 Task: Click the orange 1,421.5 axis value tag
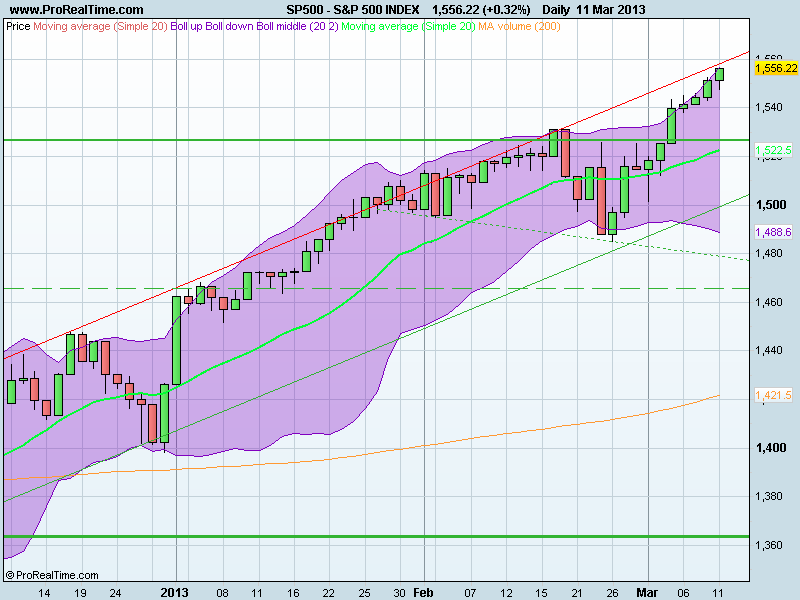pos(773,395)
